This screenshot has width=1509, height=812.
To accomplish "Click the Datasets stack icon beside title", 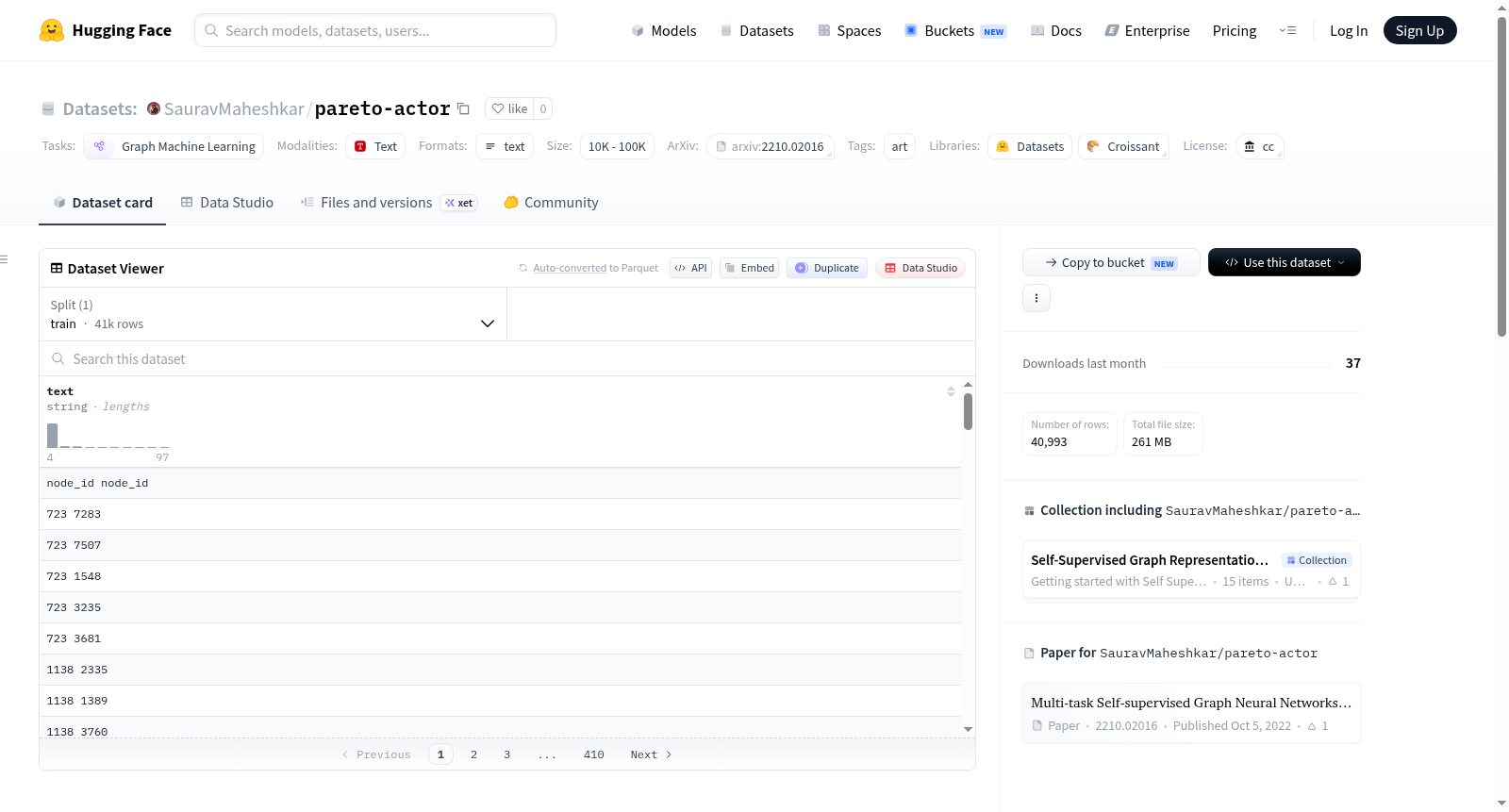I will click(x=48, y=108).
